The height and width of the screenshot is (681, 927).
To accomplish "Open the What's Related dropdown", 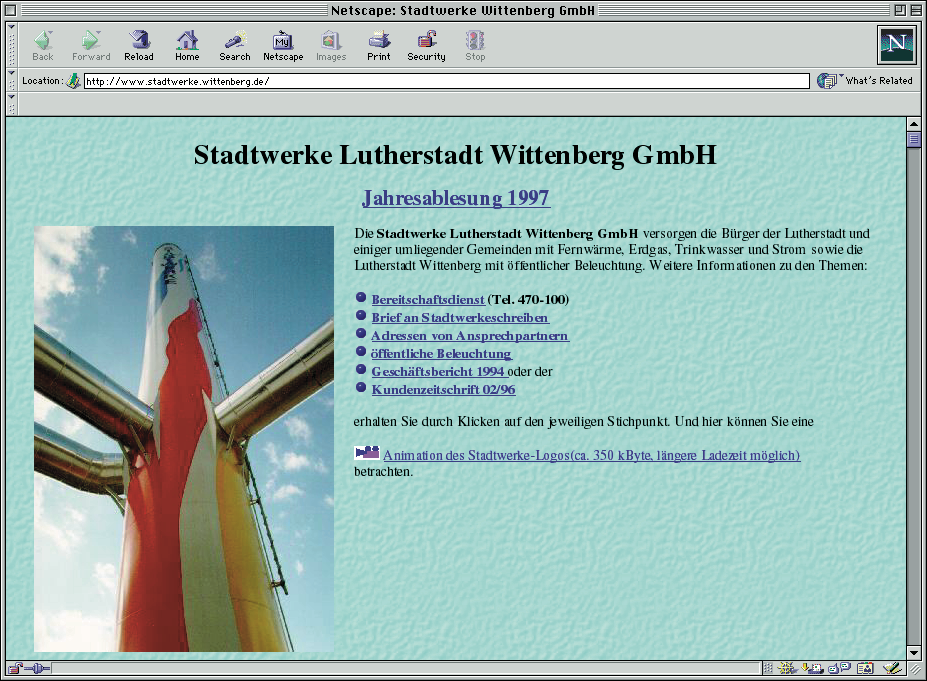I will (x=865, y=81).
